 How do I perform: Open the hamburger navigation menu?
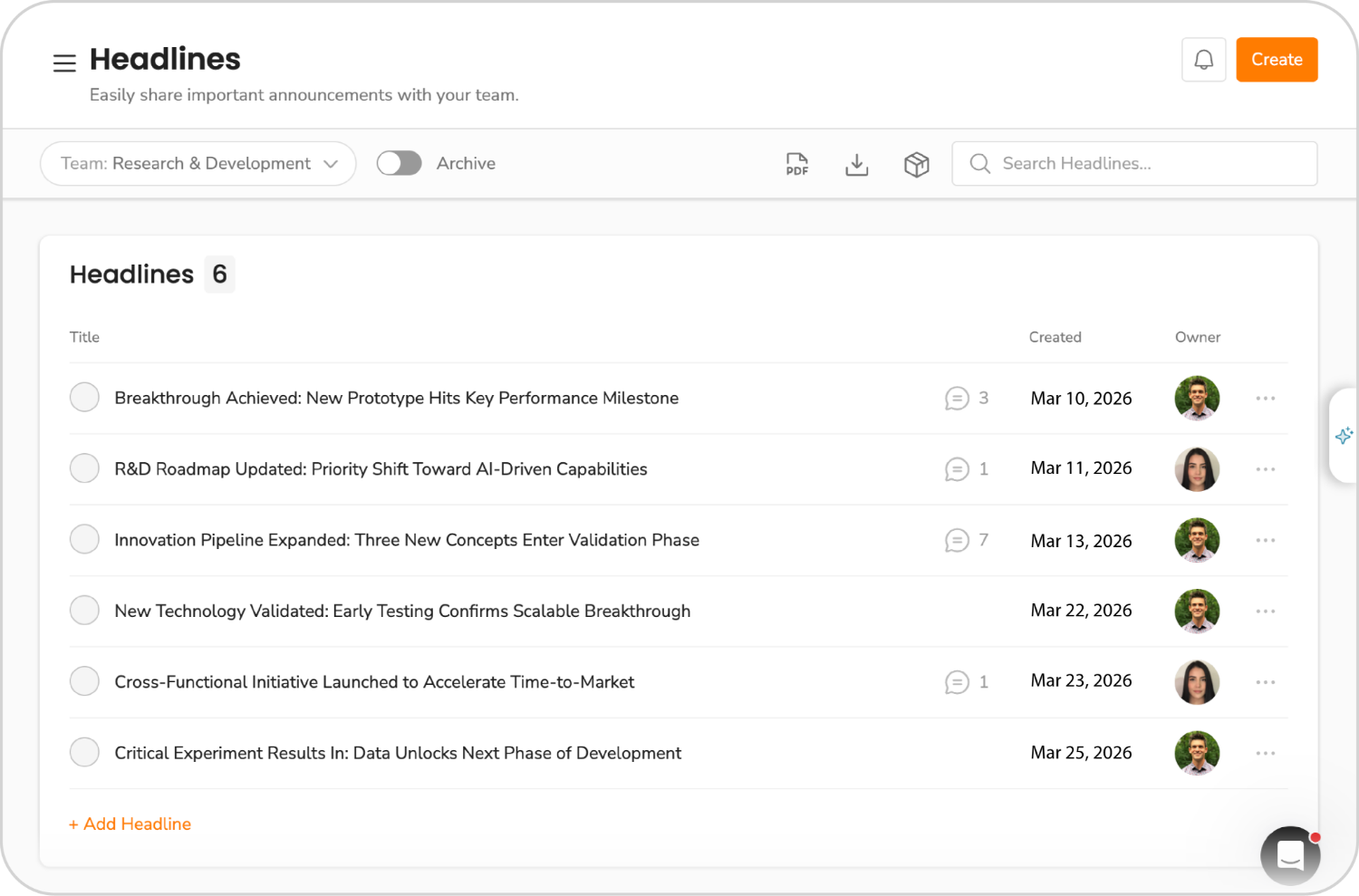[x=64, y=63]
